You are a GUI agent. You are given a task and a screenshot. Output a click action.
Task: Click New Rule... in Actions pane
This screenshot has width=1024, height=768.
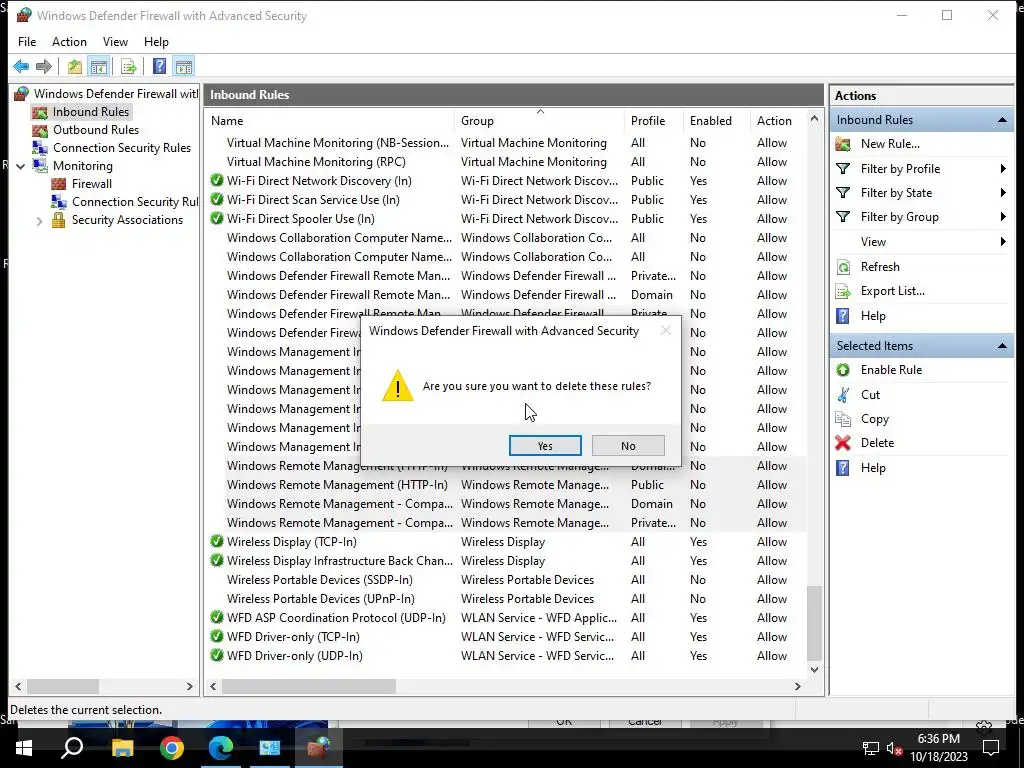tap(889, 144)
